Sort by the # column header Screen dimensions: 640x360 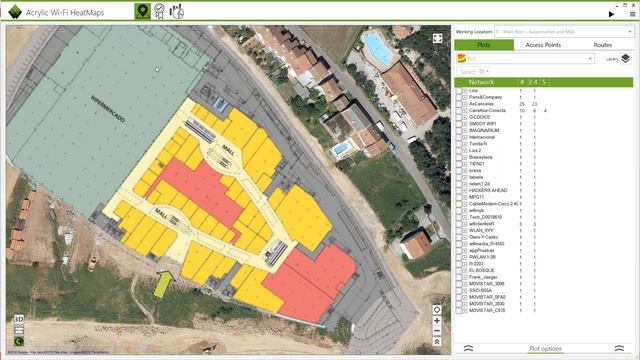pyautogui.click(x=522, y=82)
